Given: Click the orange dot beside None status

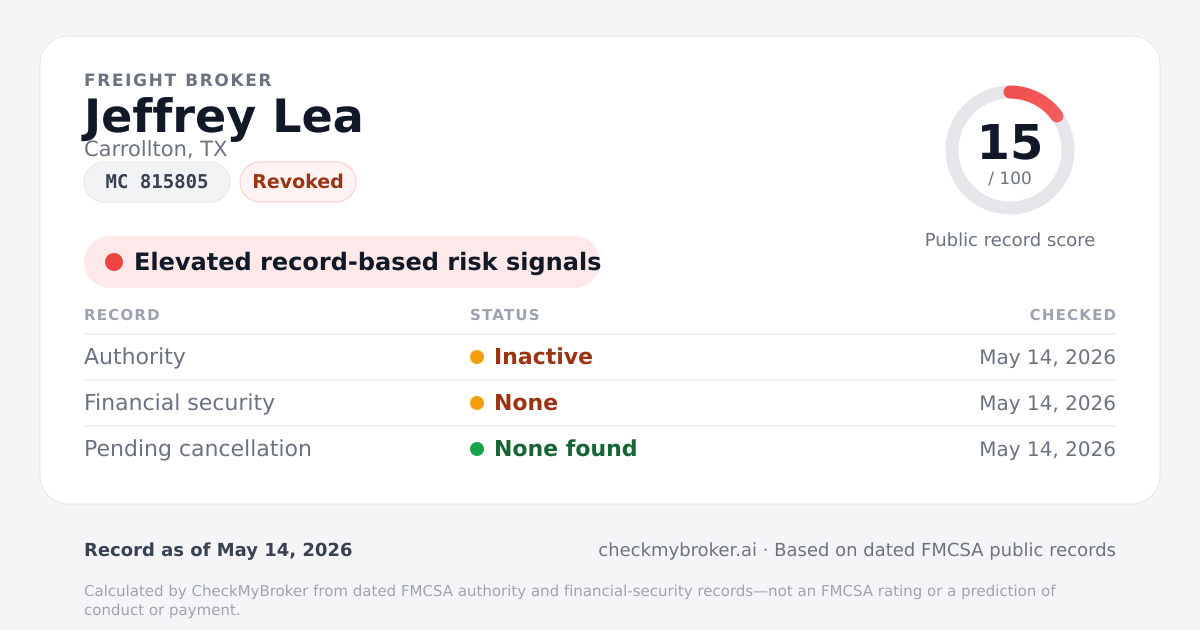Looking at the screenshot, I should click(x=477, y=403).
